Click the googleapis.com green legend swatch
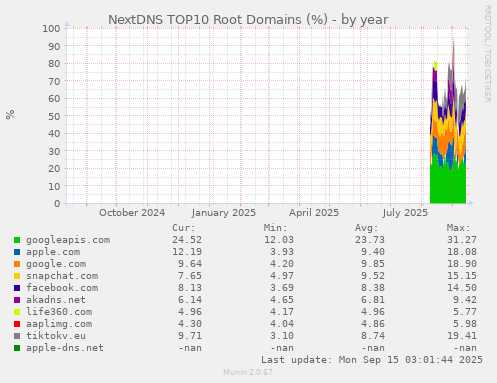 point(17,240)
